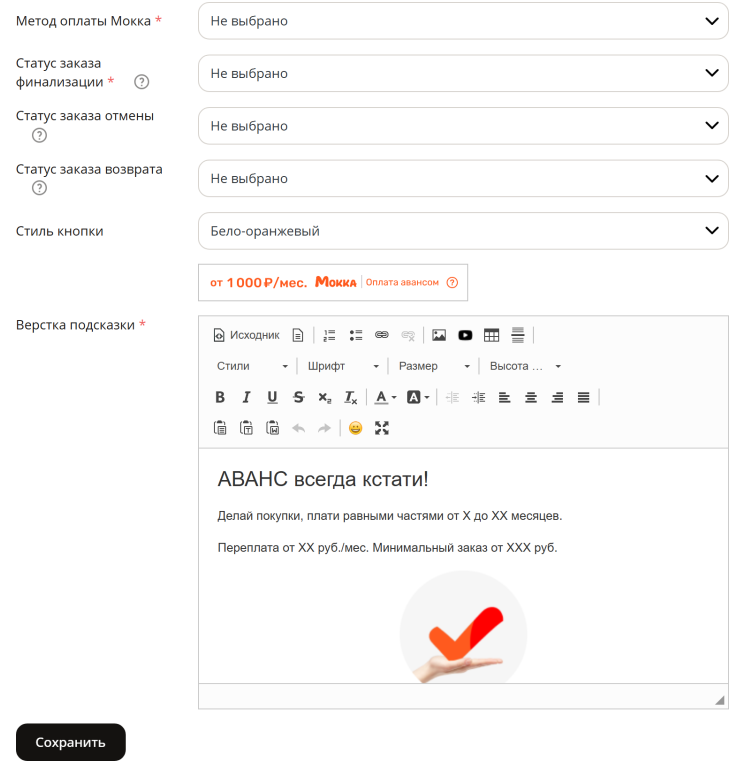740x777 pixels.
Task: Click the Bold formatting icon
Action: 220,397
